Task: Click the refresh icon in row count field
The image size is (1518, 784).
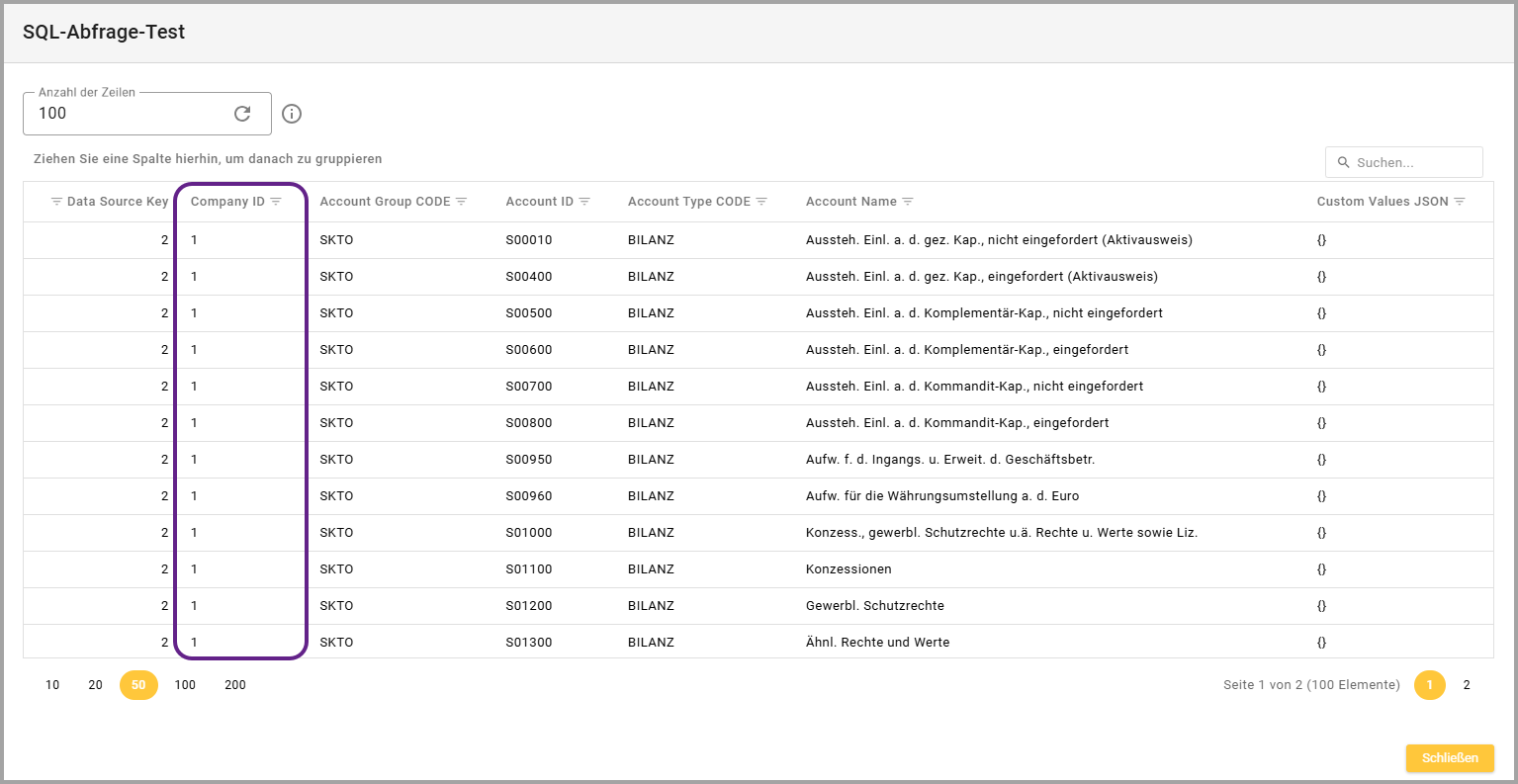Action: click(x=242, y=114)
